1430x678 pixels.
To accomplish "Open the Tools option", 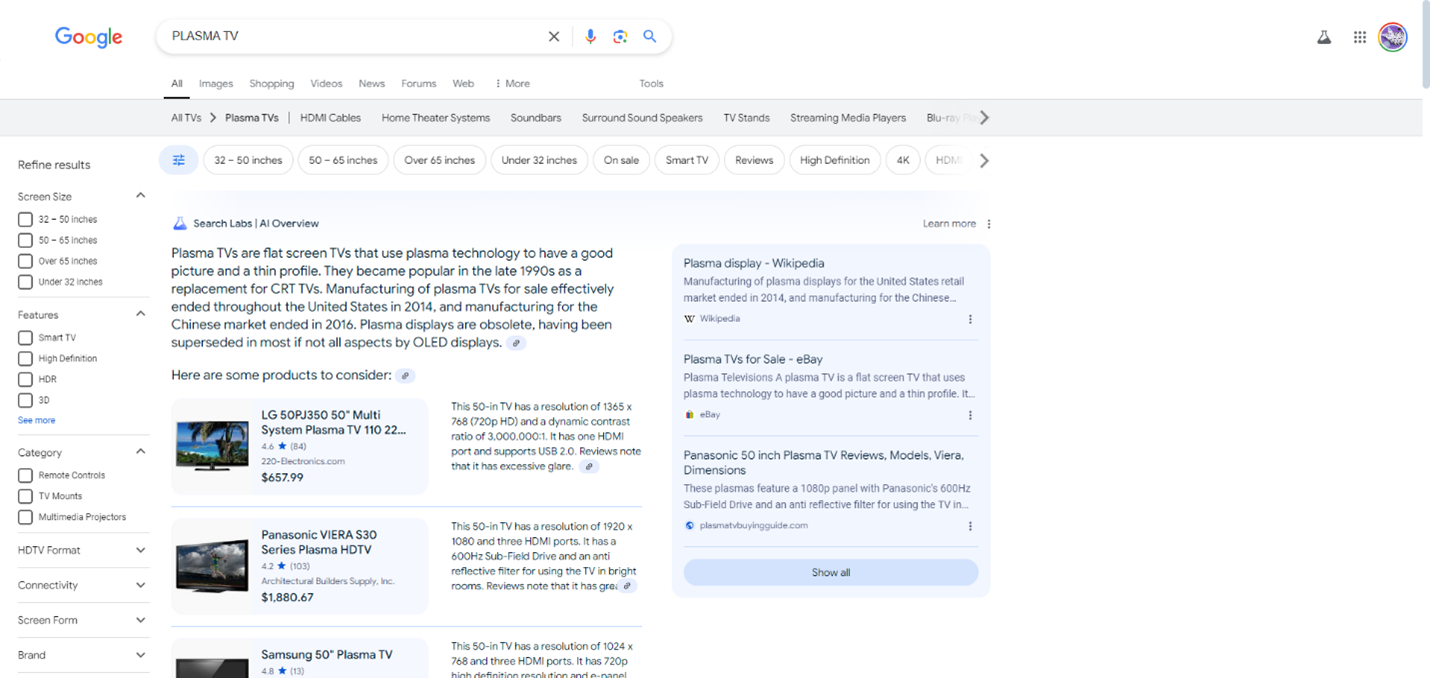I will pos(652,84).
